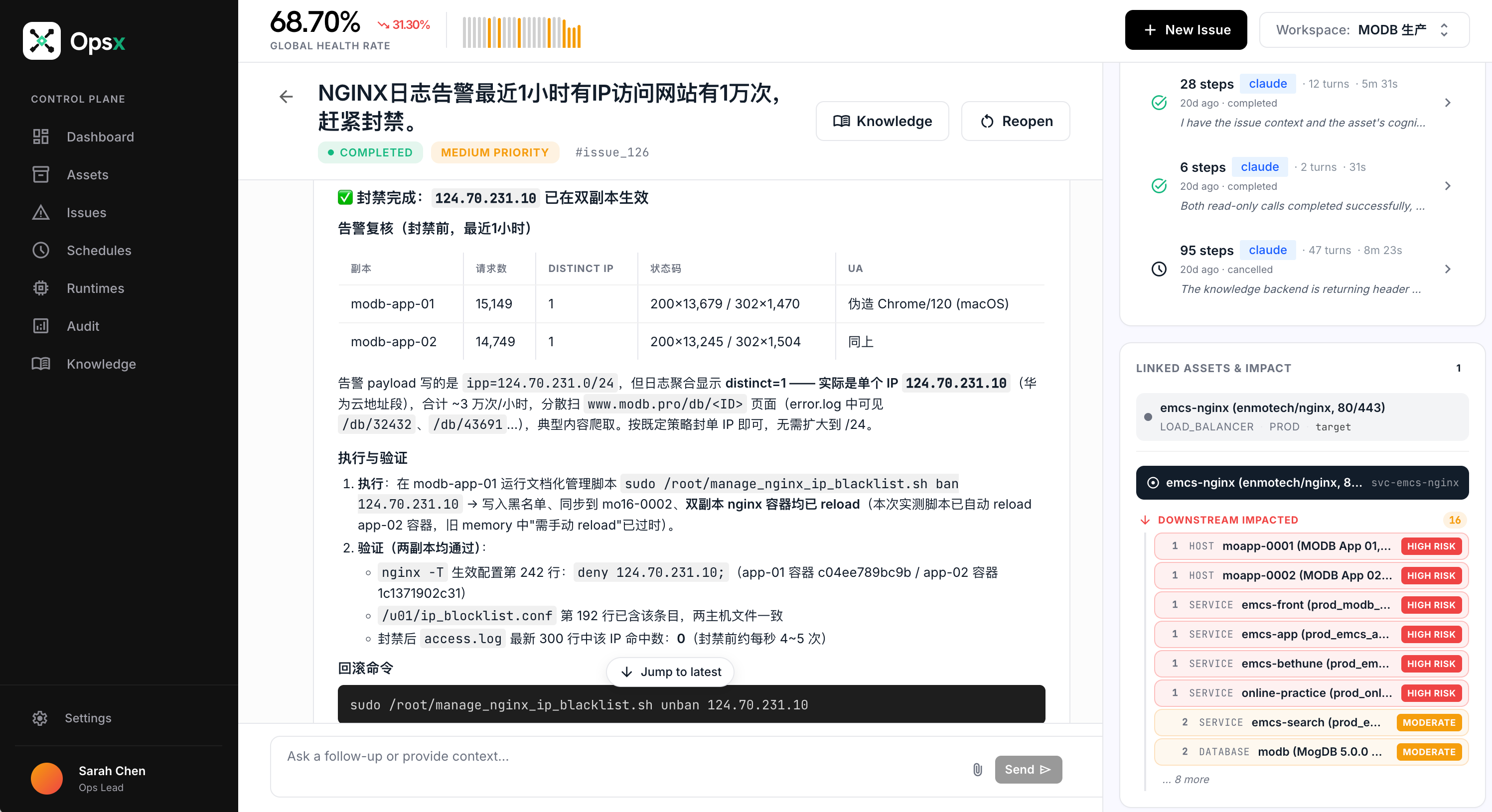Click the Assets archive box icon
Screen dimensions: 1492x812
(x=40, y=174)
